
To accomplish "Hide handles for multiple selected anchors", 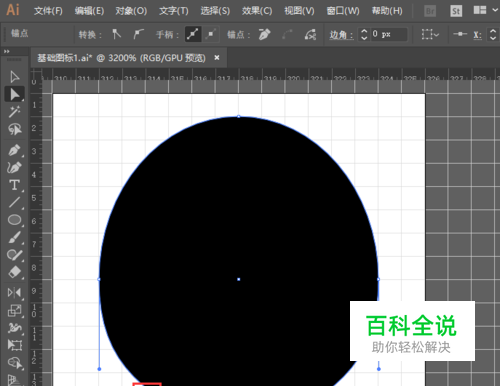I will tap(211, 34).
